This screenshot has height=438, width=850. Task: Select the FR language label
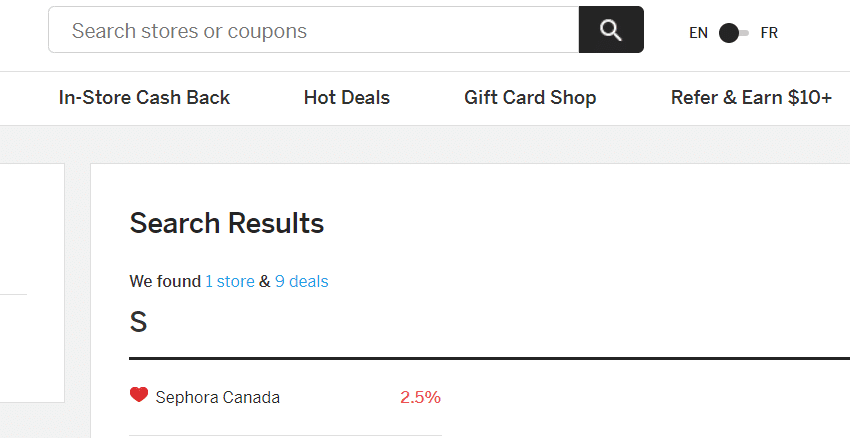point(769,33)
